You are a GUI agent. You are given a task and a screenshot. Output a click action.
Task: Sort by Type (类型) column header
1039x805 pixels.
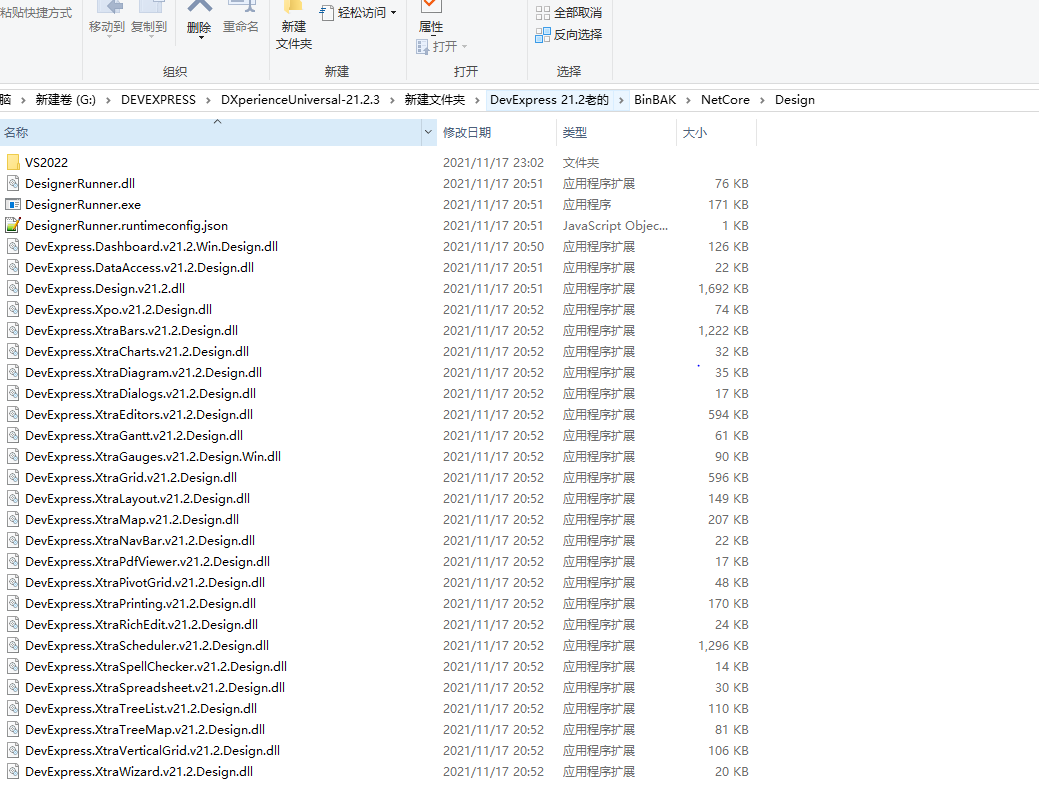point(616,133)
